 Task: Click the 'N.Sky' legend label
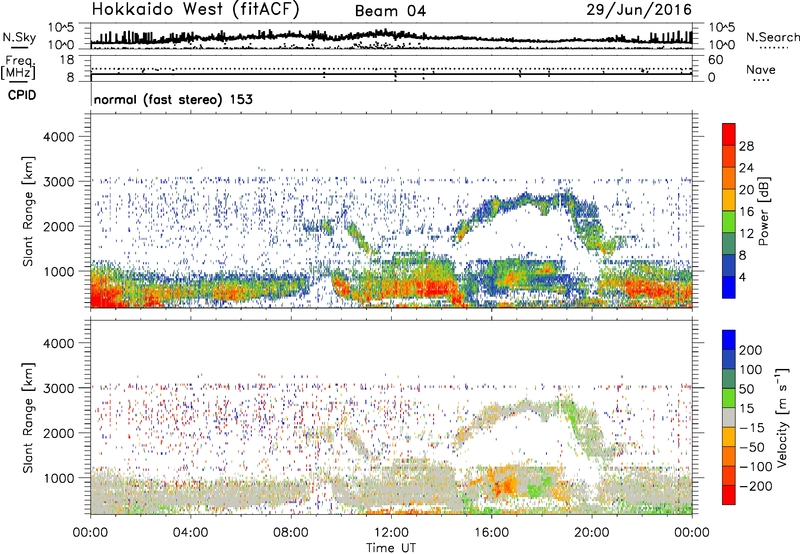tap(19, 37)
